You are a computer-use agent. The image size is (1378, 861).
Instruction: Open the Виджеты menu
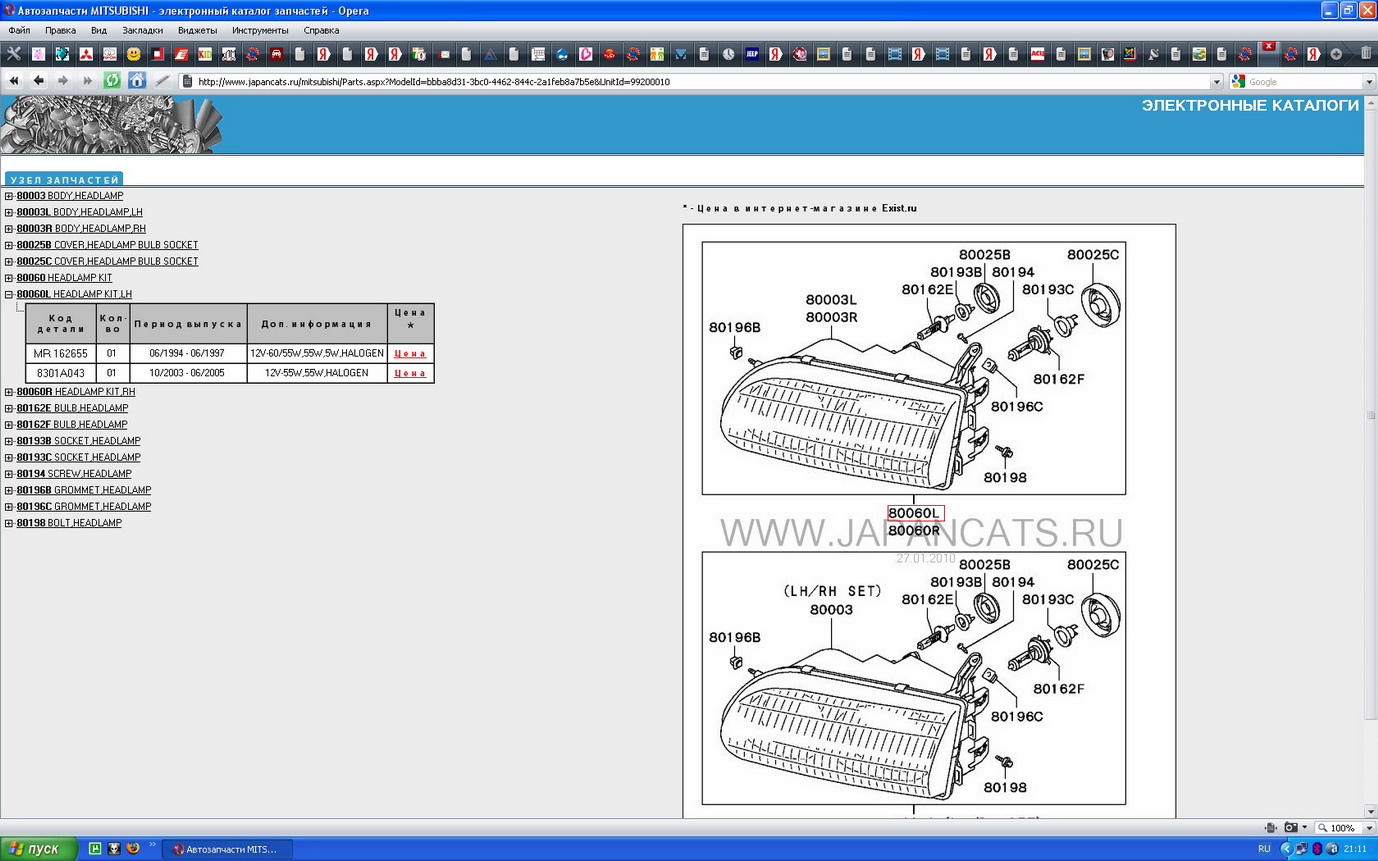pos(198,30)
